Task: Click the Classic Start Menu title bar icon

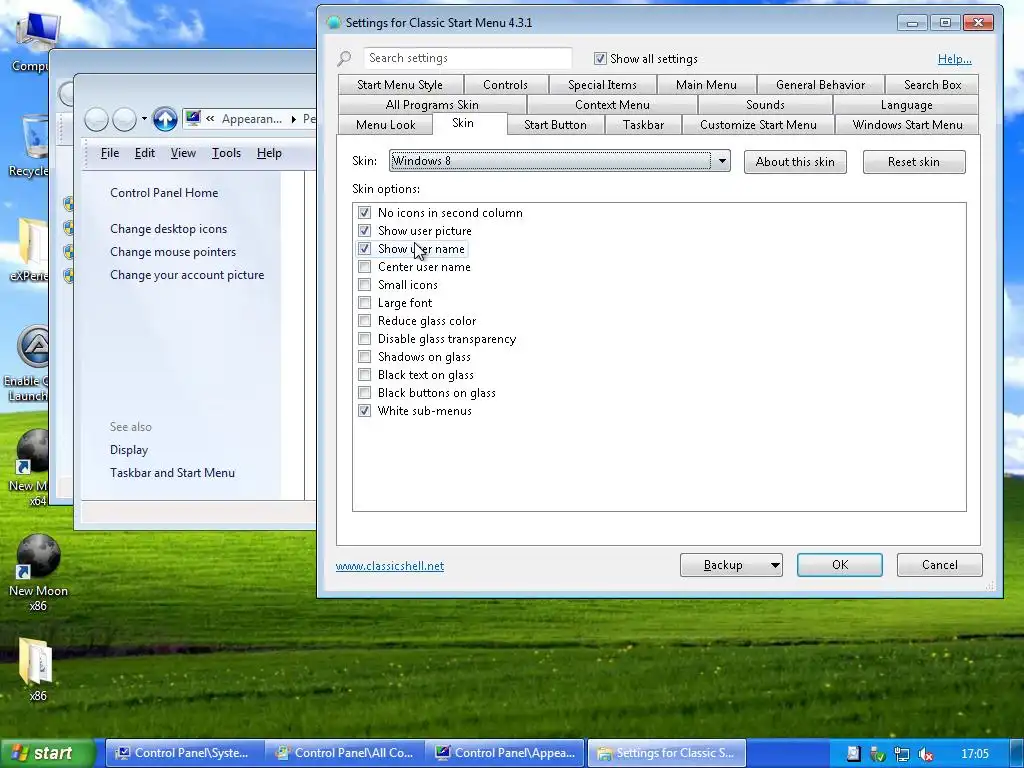Action: point(334,23)
